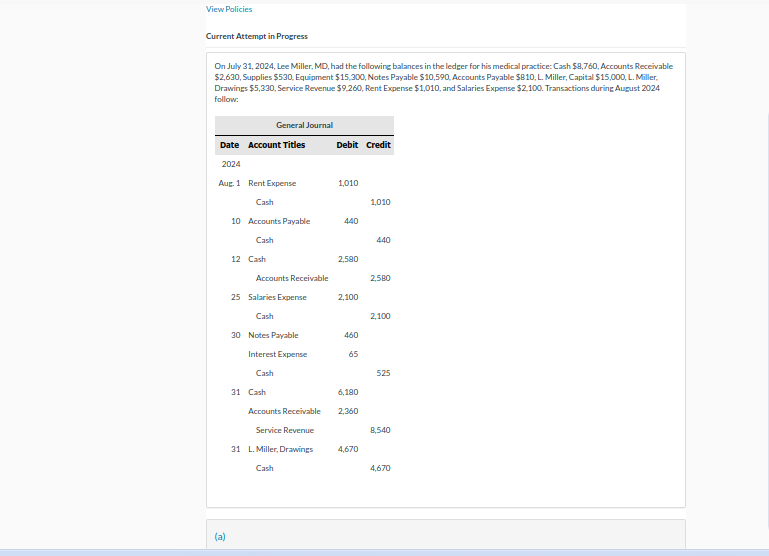Click 'Current Attempt in Progress' heading
This screenshot has height=556, width=769.
click(x=256, y=36)
